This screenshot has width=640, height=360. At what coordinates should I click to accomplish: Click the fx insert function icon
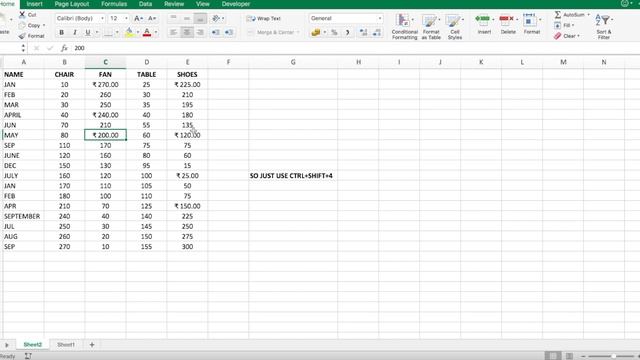click(x=64, y=48)
